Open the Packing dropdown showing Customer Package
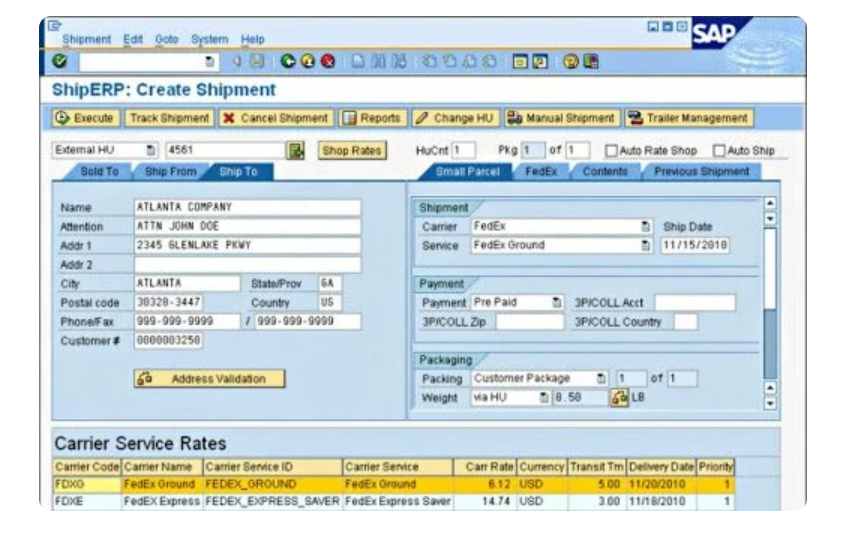 coord(601,378)
